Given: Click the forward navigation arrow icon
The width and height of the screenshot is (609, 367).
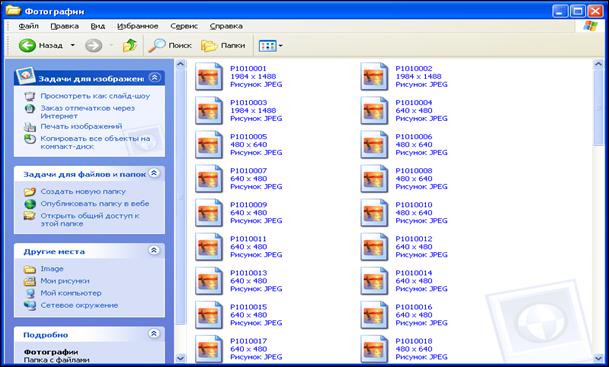Looking at the screenshot, I should [x=94, y=45].
